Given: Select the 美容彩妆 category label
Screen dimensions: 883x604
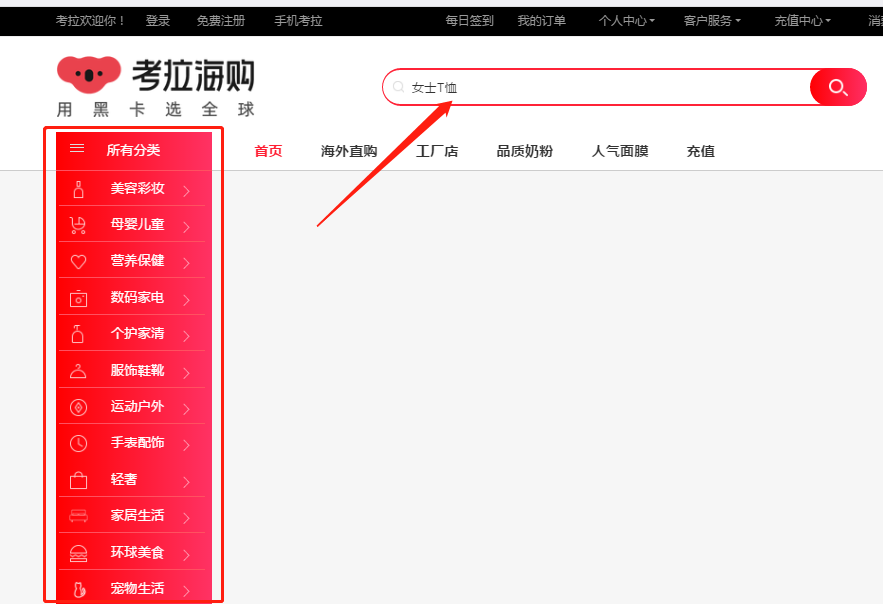Looking at the screenshot, I should (137, 188).
